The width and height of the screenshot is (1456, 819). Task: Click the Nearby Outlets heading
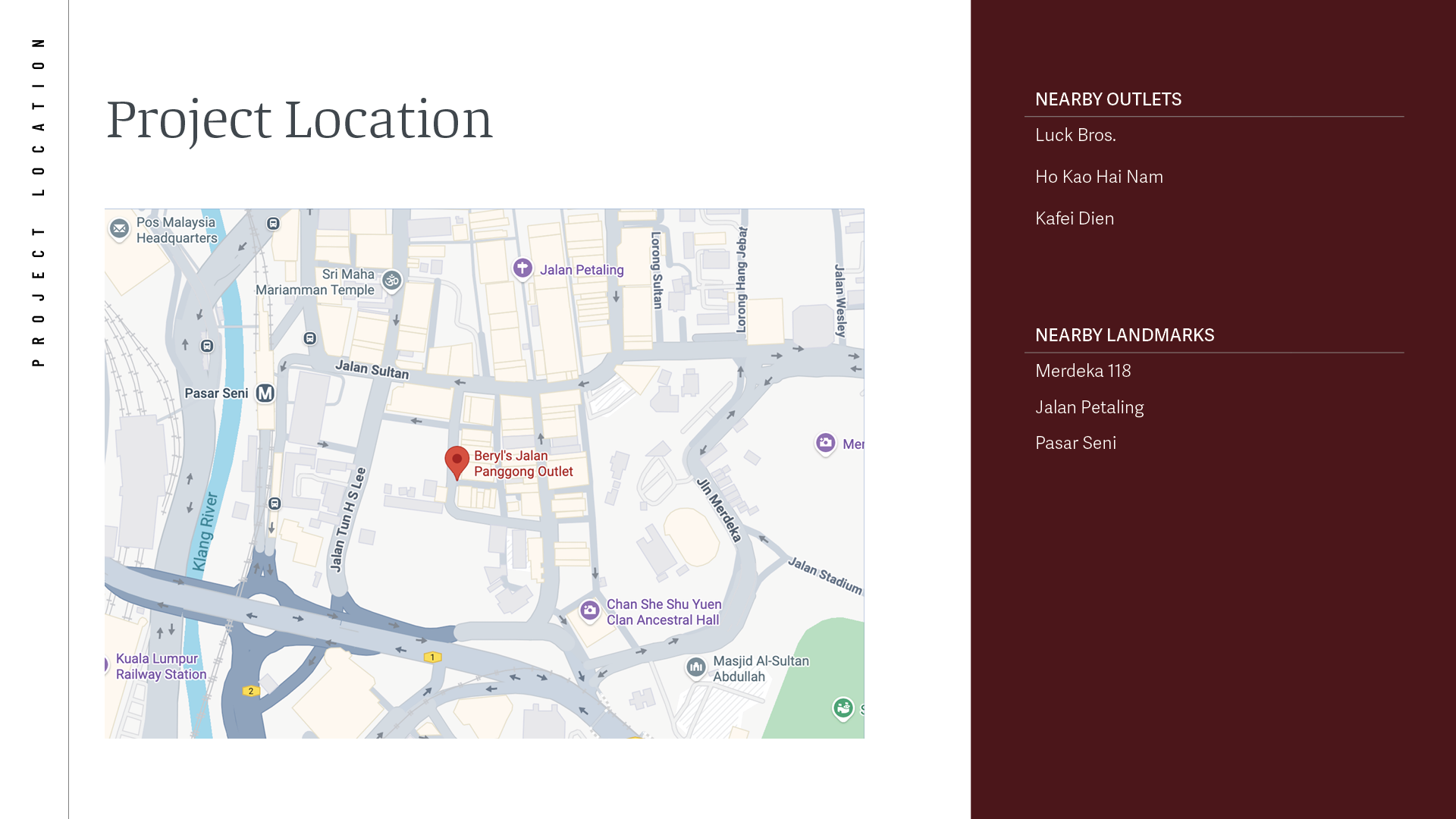1108,99
